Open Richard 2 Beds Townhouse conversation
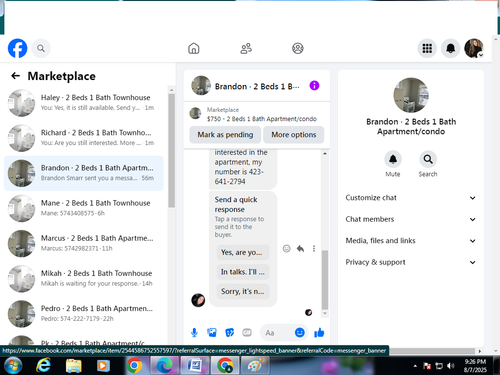This screenshot has height=375, width=500. click(x=83, y=138)
